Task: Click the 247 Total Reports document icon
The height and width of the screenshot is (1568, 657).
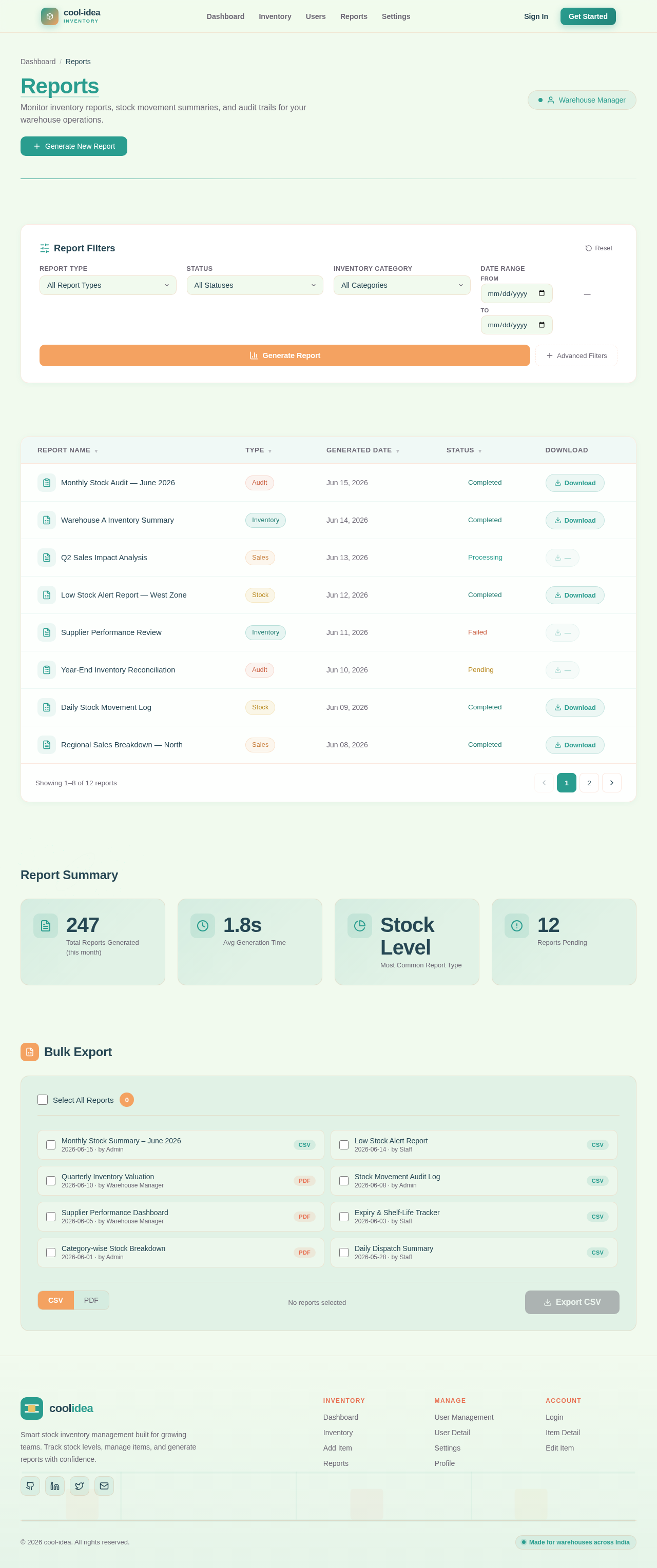Action: click(x=46, y=926)
